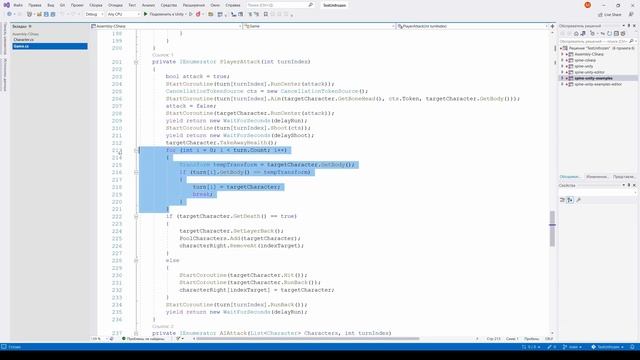Click the open file folder toolbar icon

coord(211,14)
